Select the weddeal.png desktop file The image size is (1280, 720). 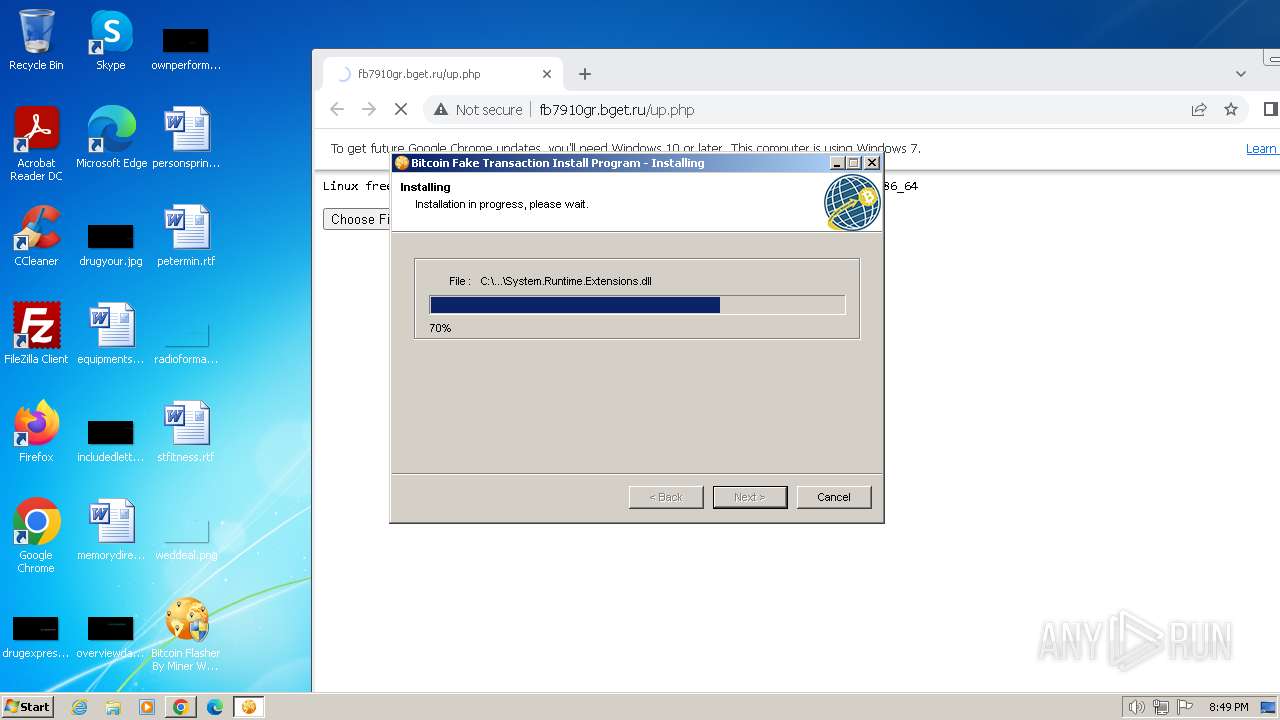pyautogui.click(x=185, y=538)
